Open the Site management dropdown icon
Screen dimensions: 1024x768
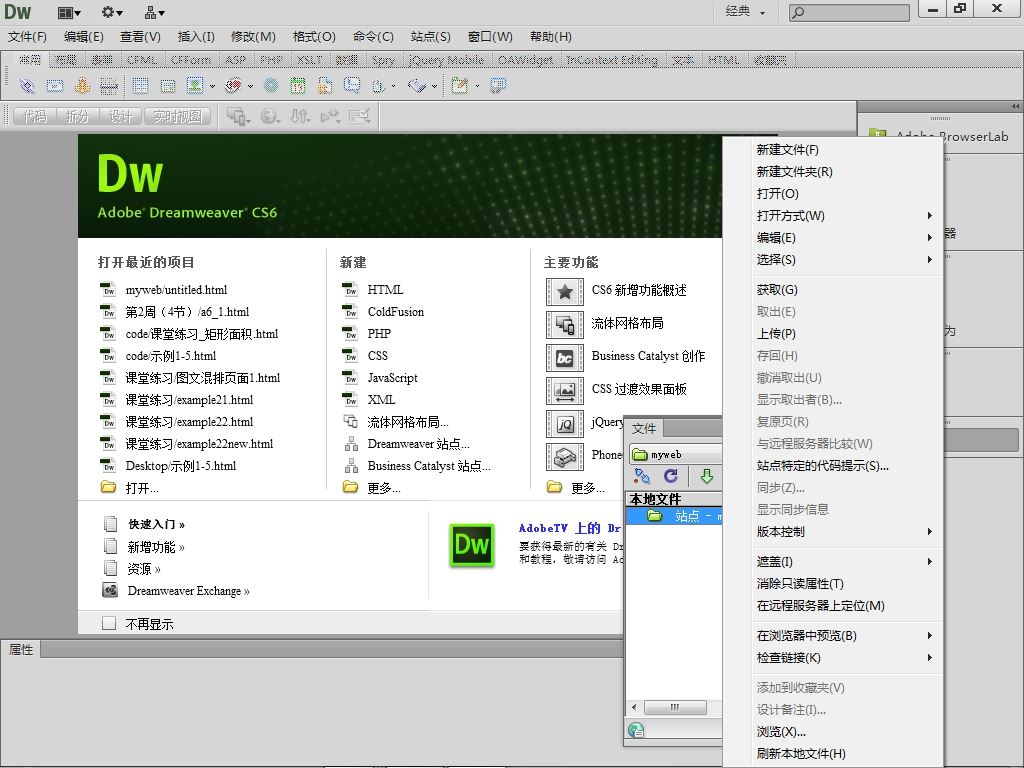point(155,12)
